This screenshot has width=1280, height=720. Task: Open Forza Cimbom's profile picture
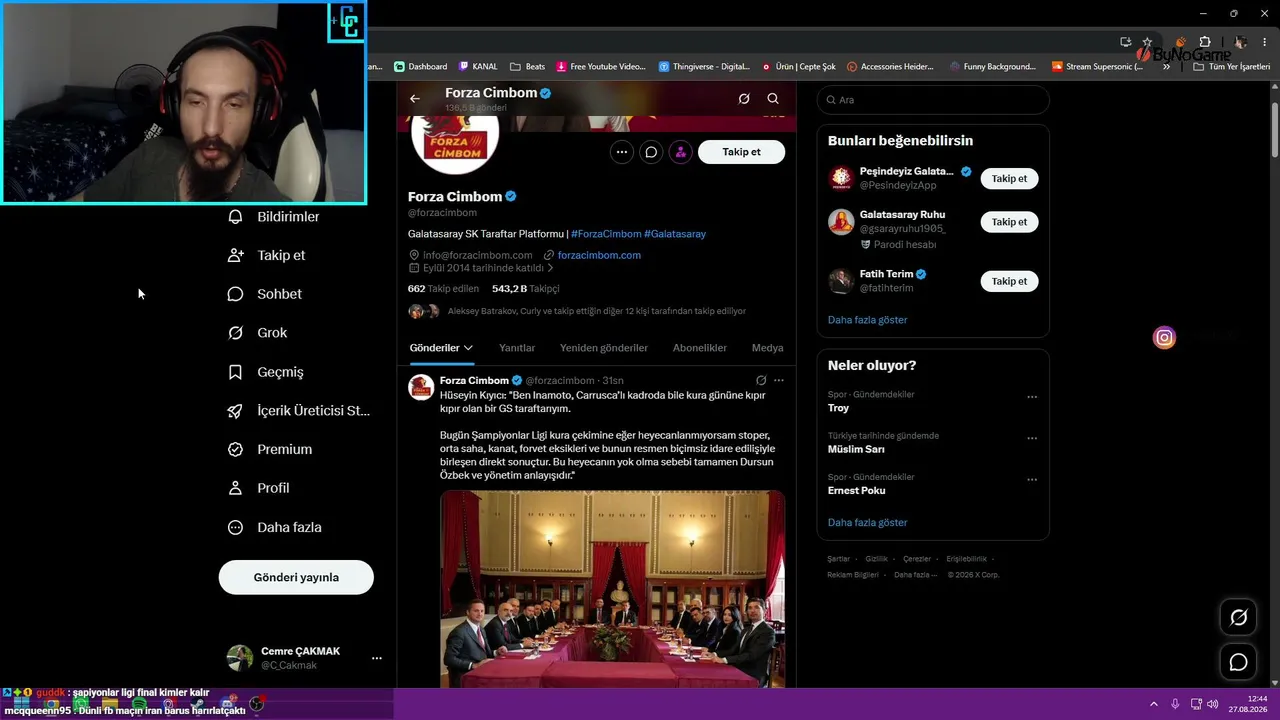tap(455, 140)
